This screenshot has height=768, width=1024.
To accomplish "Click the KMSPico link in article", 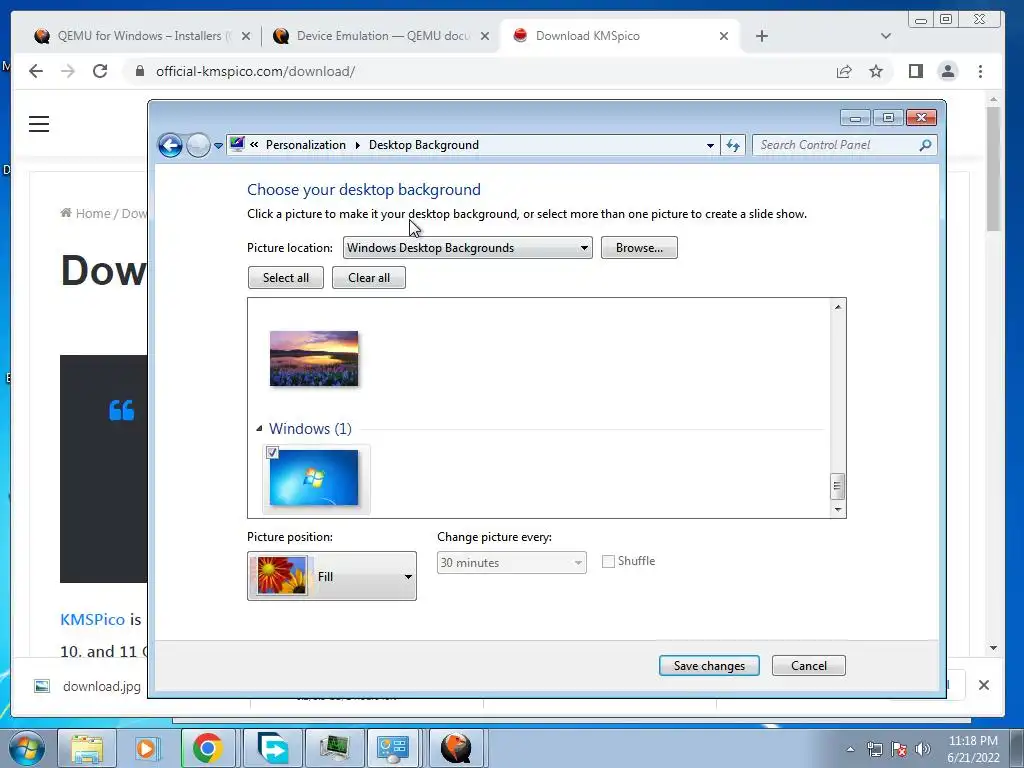I will [92, 619].
